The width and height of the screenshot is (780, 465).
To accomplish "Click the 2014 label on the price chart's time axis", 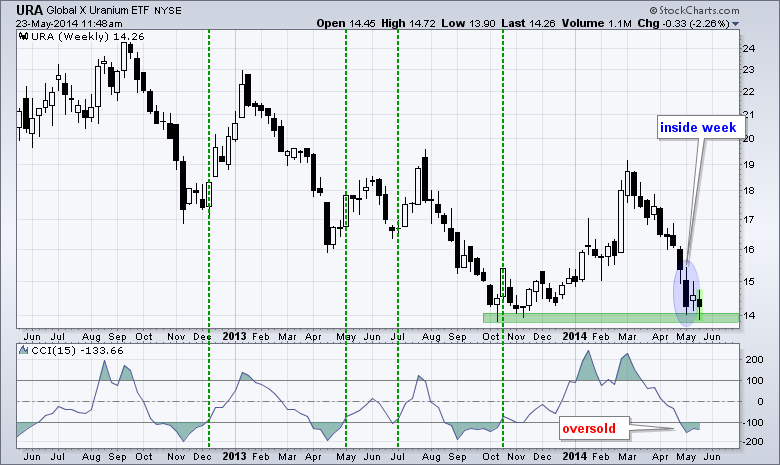I will pos(575,336).
